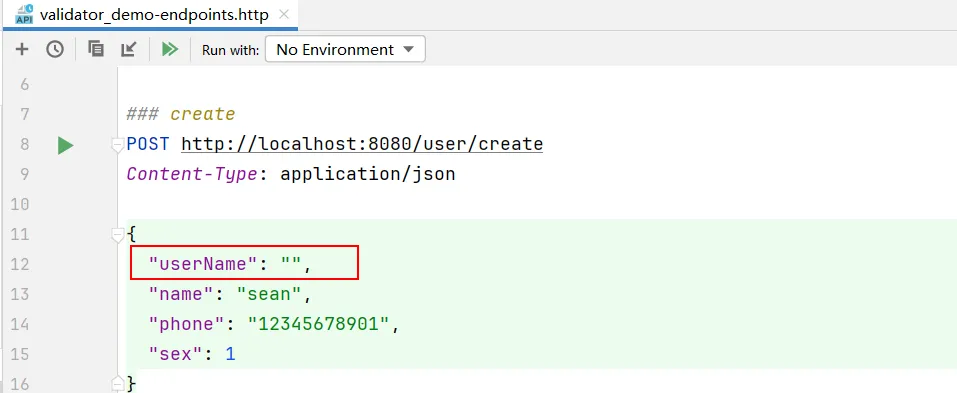Run the create request via gutter arrow
Viewport: 957px width, 393px height.
[65, 146]
